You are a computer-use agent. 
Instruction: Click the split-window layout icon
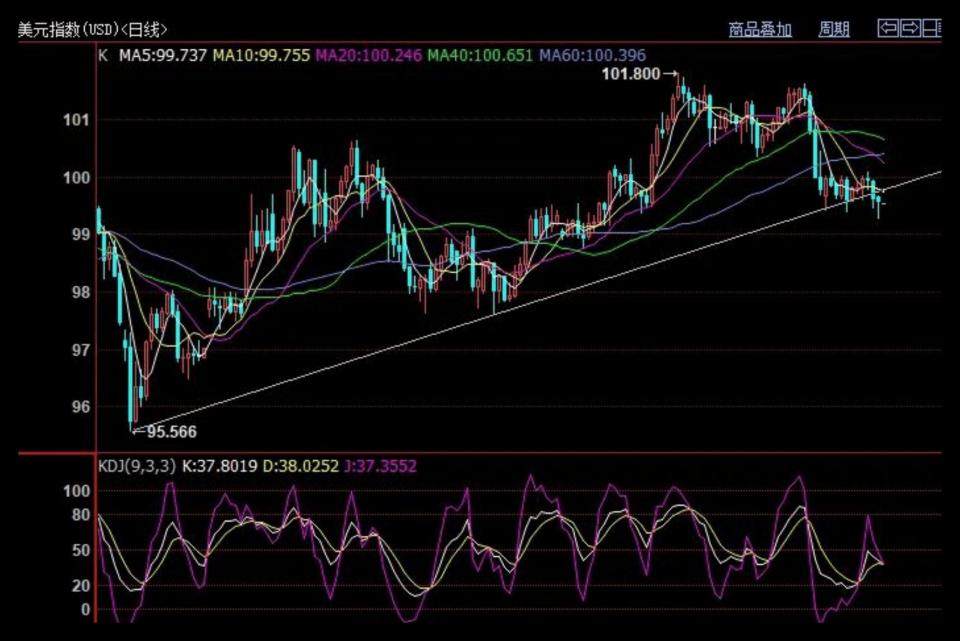[x=931, y=28]
